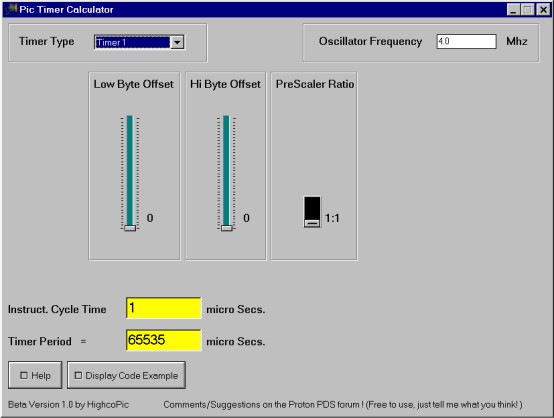Click the PreScaler Ratio slider handle

point(312,223)
